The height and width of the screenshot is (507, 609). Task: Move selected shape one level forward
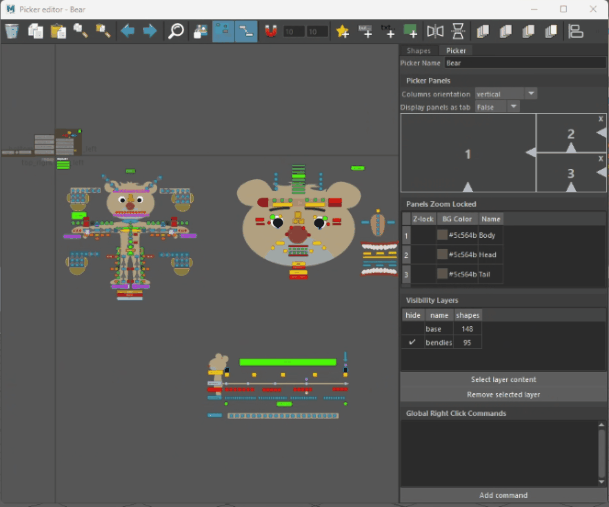click(528, 31)
